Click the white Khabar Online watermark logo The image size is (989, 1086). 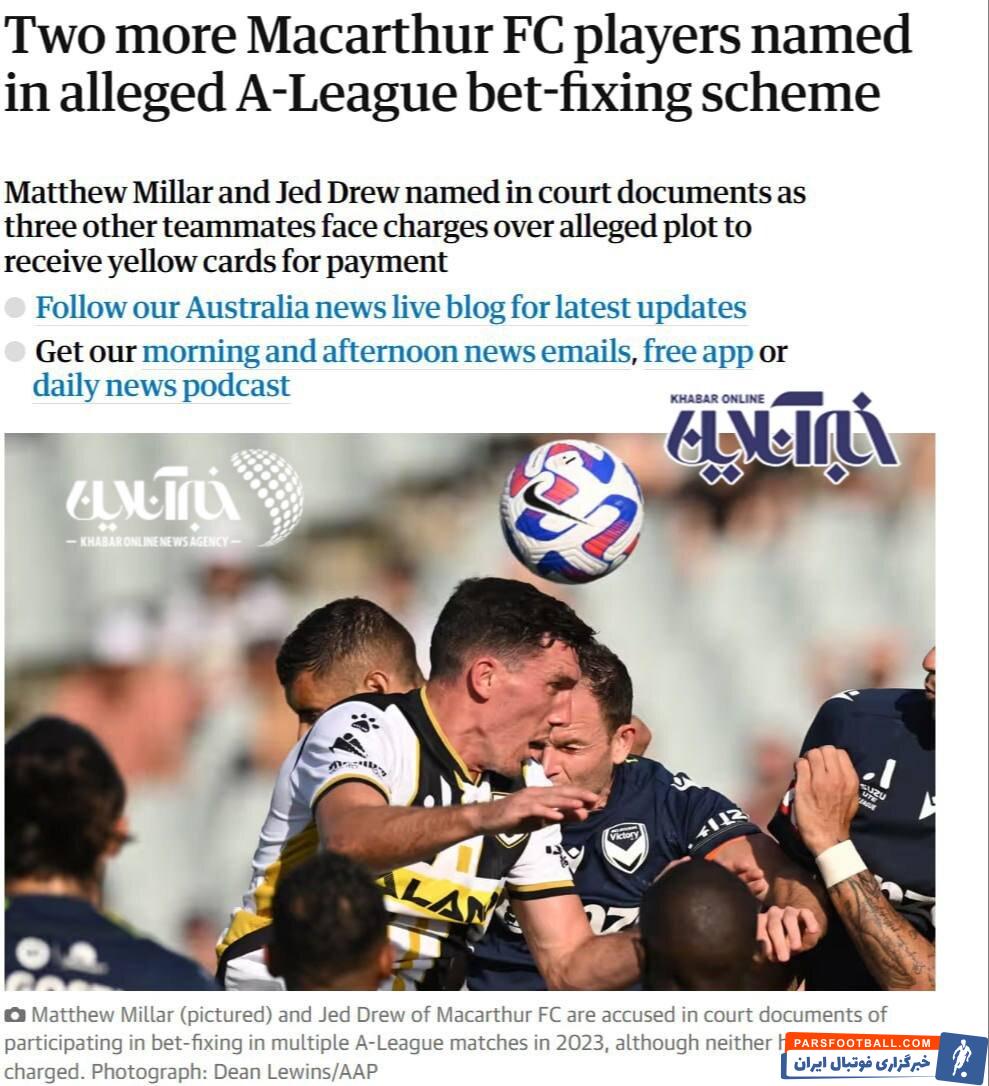[x=184, y=499]
